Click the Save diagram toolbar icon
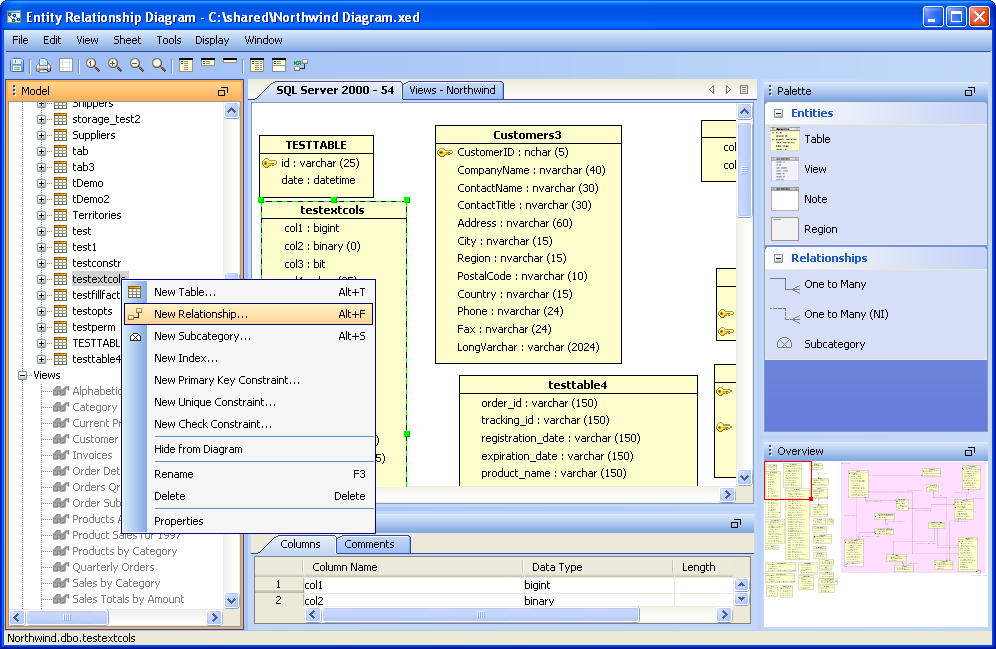The height and width of the screenshot is (649, 996). [17, 65]
